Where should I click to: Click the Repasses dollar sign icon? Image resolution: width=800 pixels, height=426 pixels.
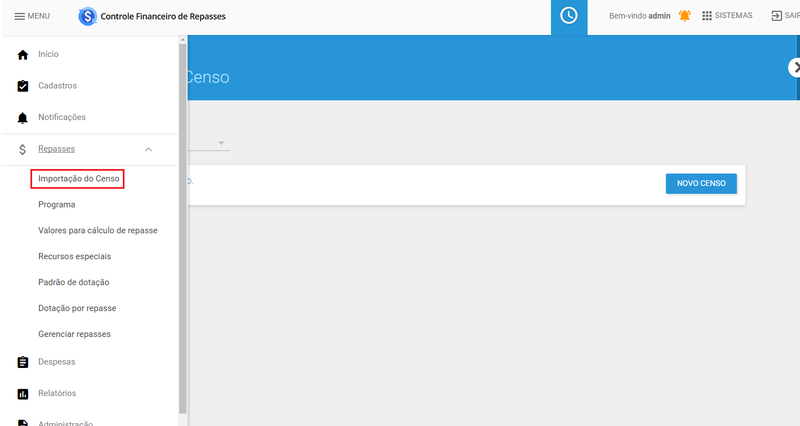(22, 149)
